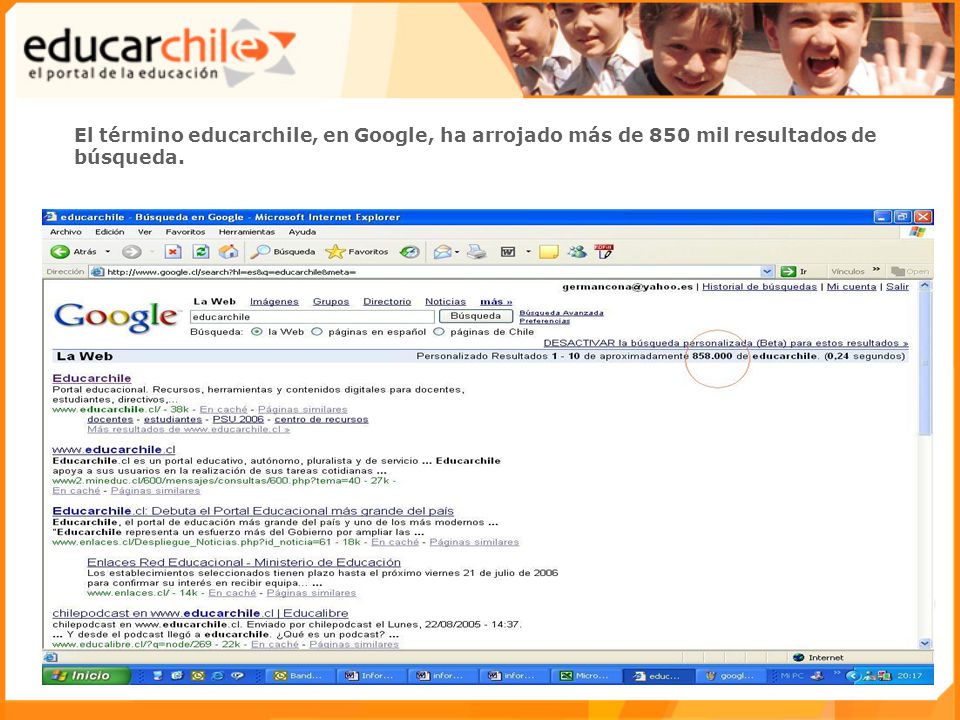The width and height of the screenshot is (960, 720).
Task: Open the 'centro de recursos' sitelink
Action: [x=321, y=419]
